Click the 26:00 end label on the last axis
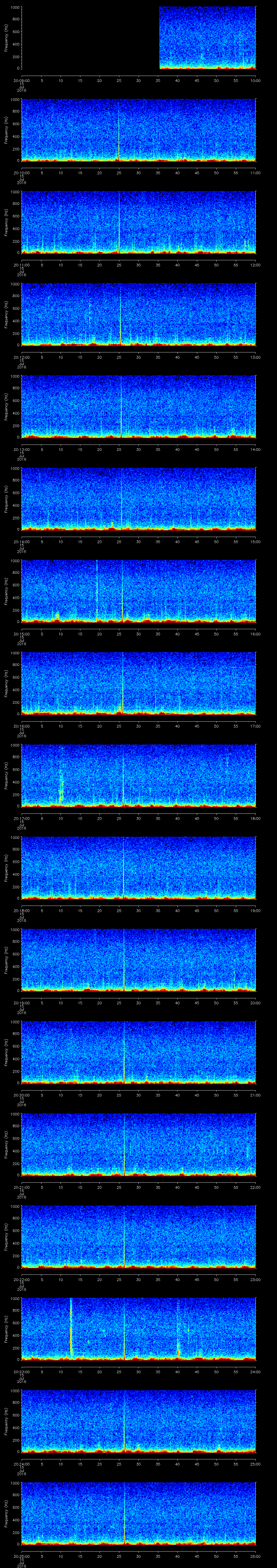The width and height of the screenshot is (277, 1568). click(255, 1556)
